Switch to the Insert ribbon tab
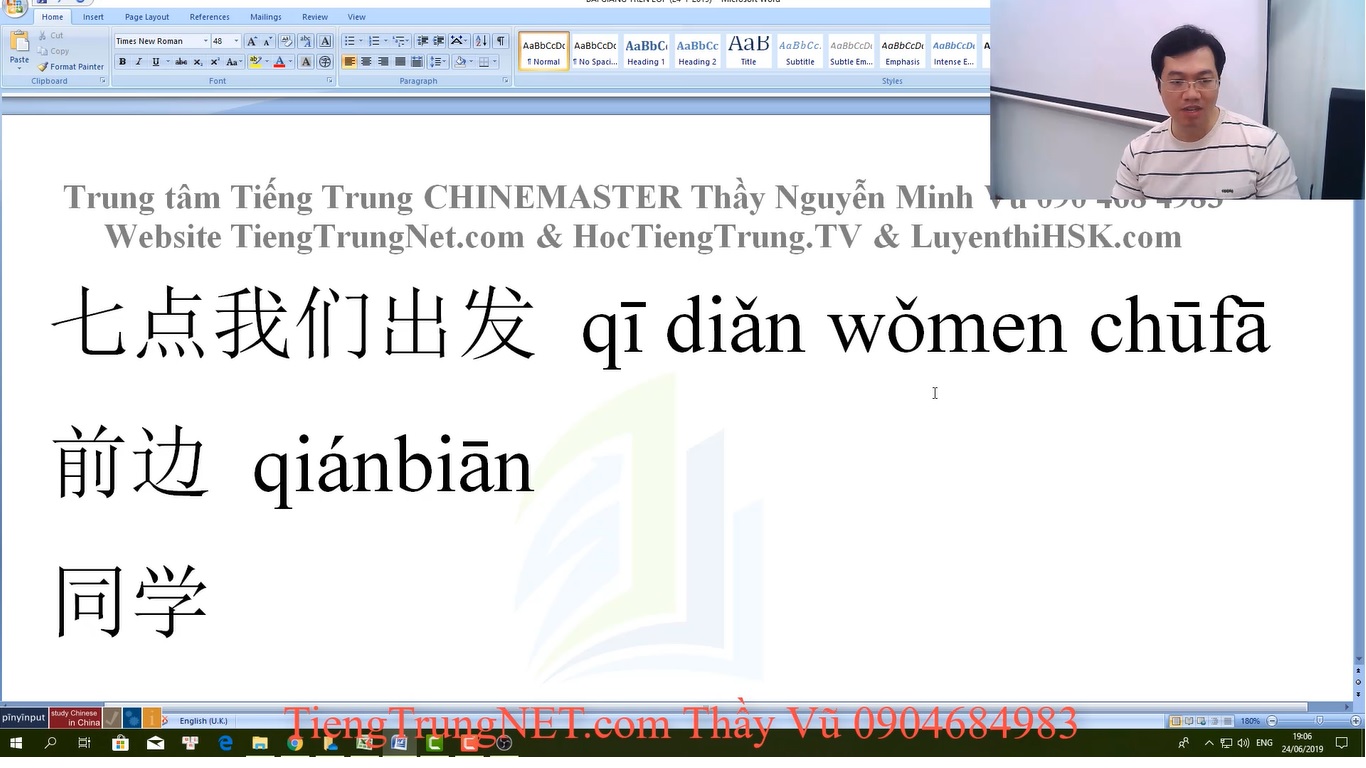The height and width of the screenshot is (768, 1366). tap(93, 17)
